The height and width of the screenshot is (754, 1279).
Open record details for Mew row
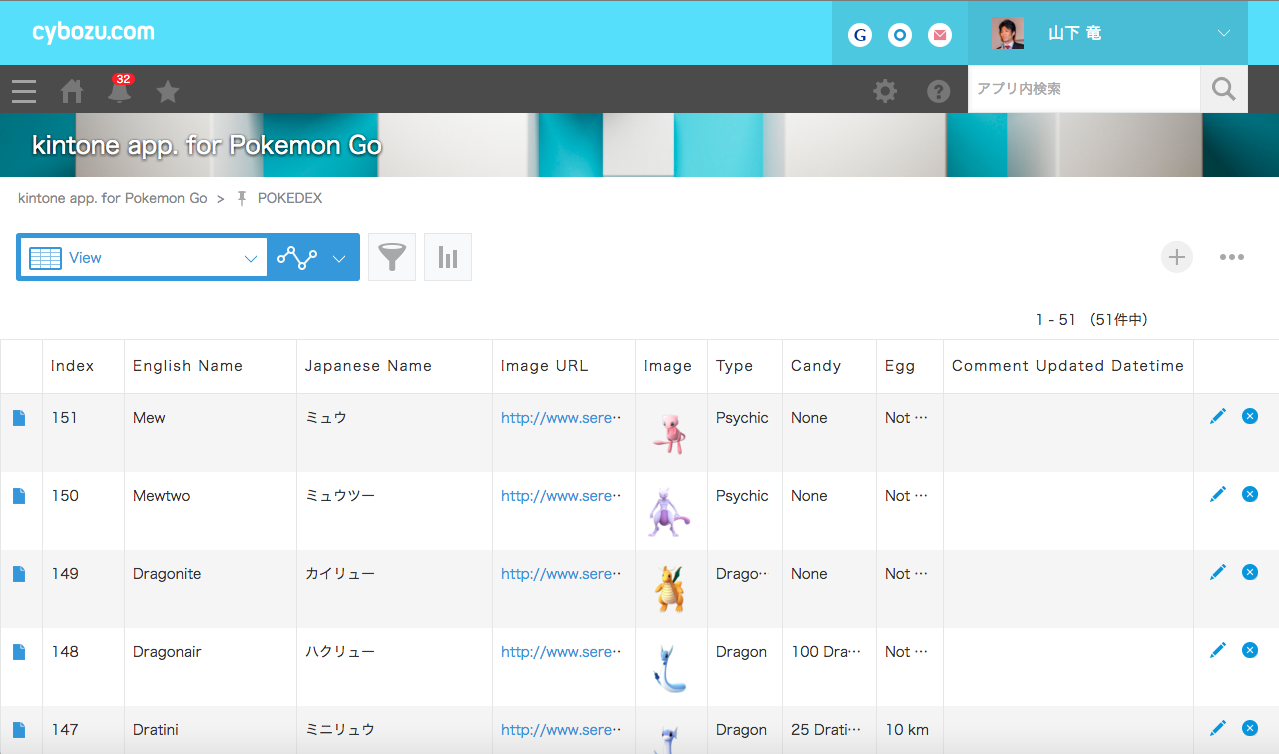point(19,418)
